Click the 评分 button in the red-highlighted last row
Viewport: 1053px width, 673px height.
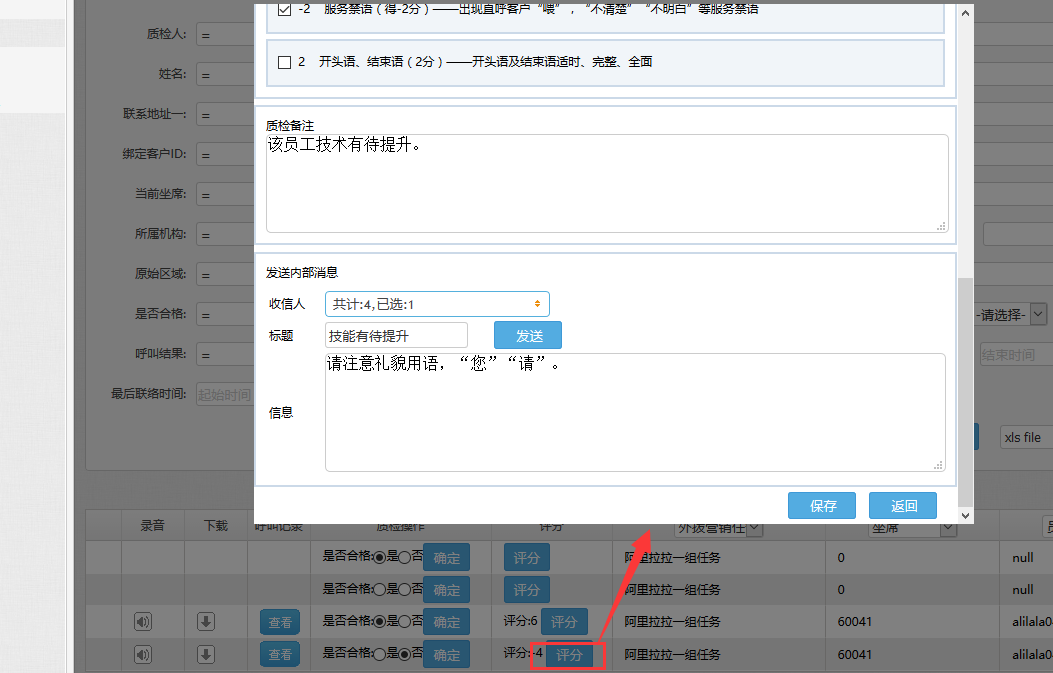point(569,656)
